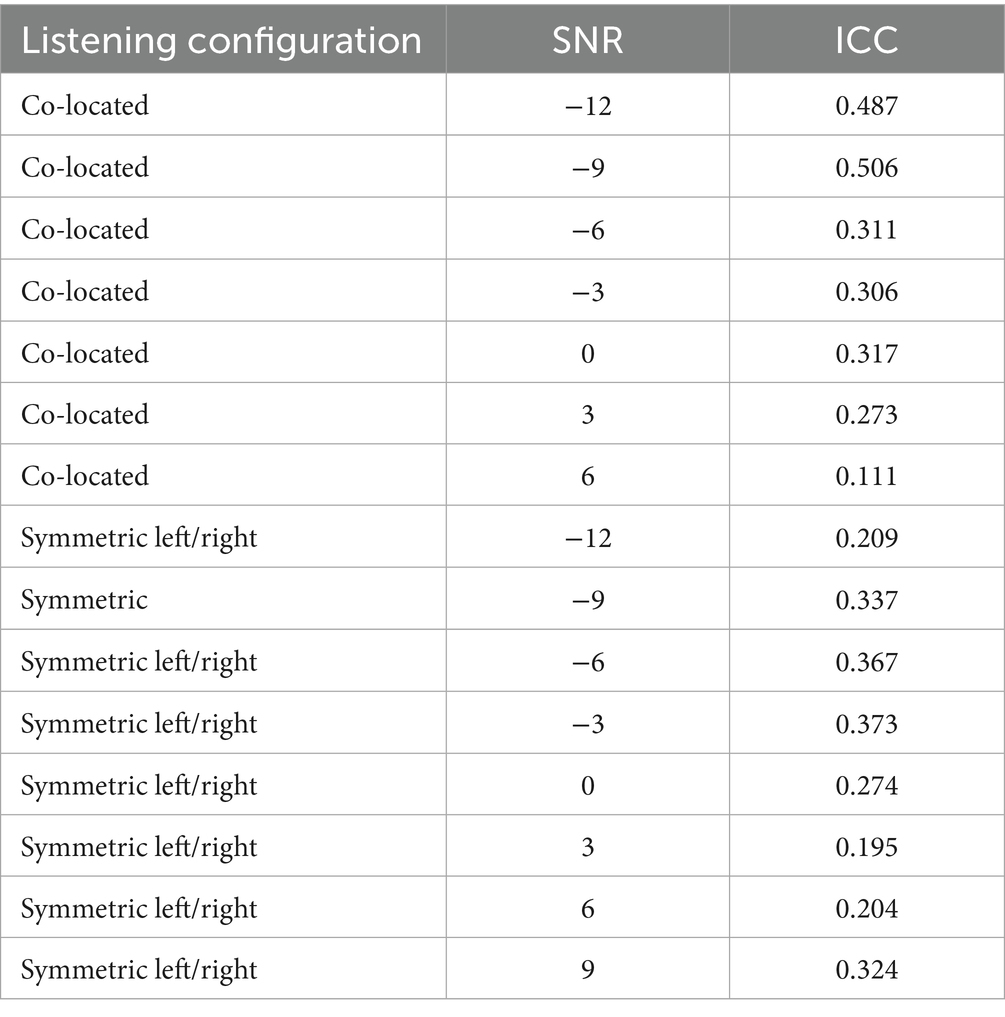Select the 0.373 ICC cell

click(866, 724)
